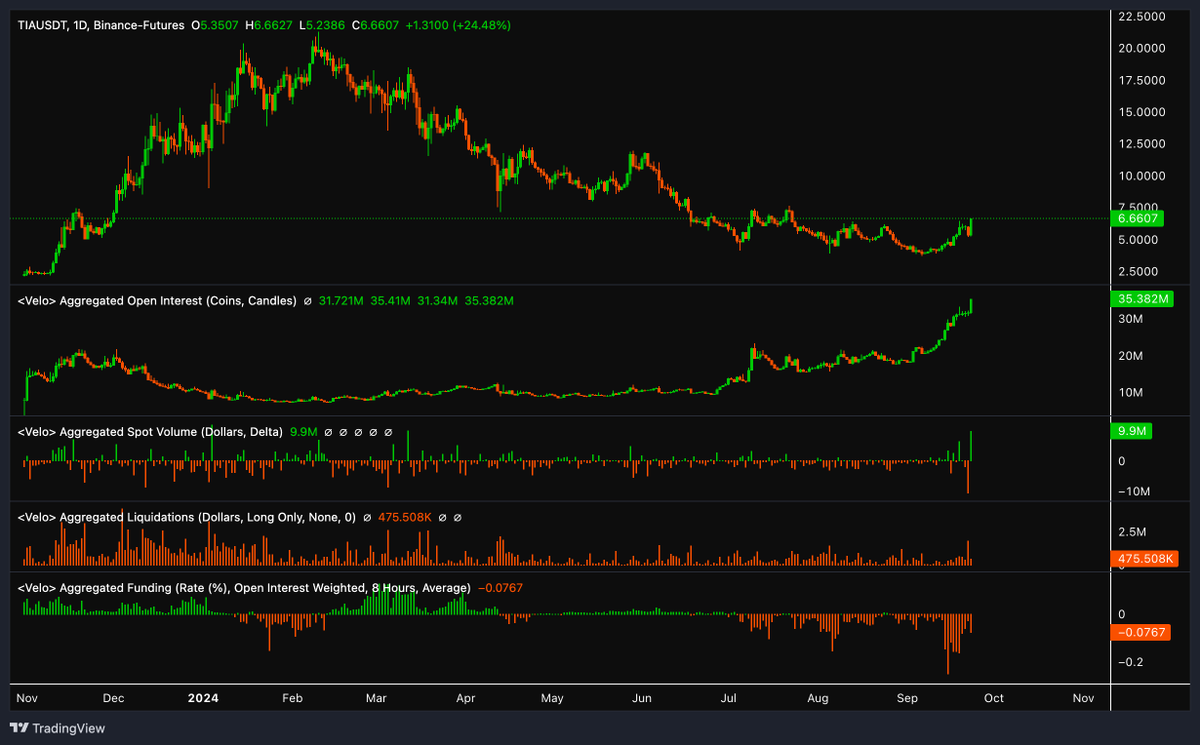Screen dimensions: 1200x745
Task: Select the Aggregated Funding indicator title
Action: [246, 587]
